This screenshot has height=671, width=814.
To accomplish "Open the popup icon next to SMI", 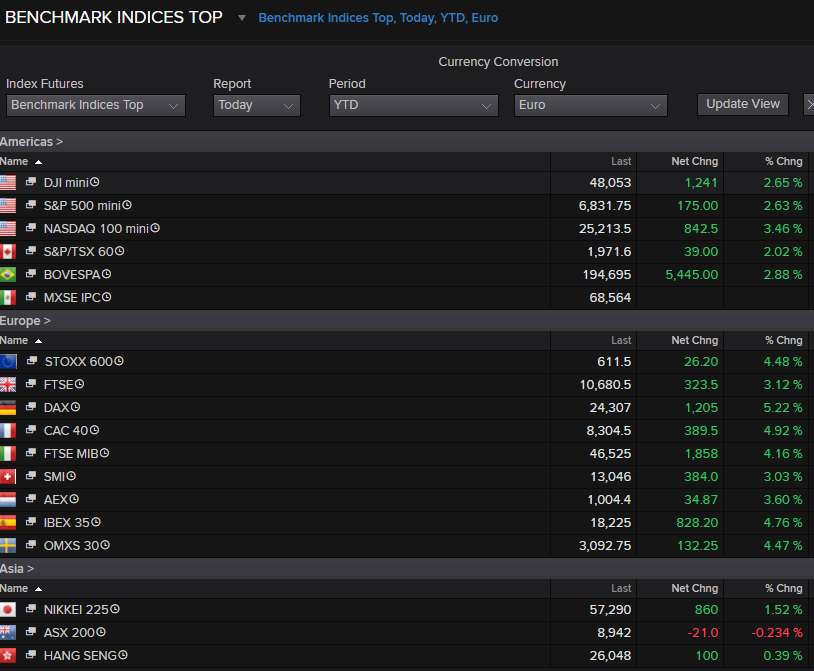I will pyautogui.click(x=31, y=475).
